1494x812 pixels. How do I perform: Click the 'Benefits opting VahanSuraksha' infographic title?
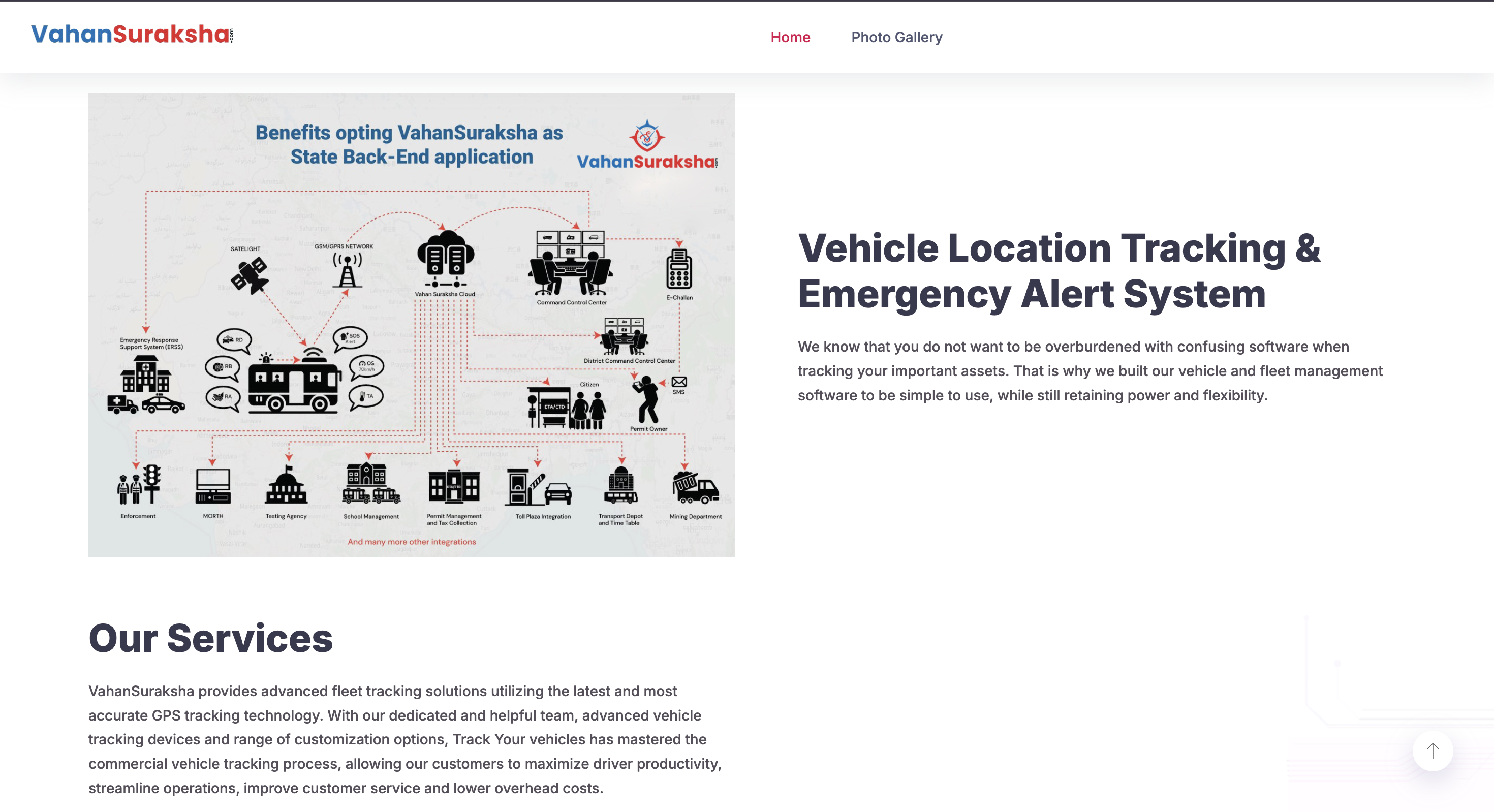[410, 144]
